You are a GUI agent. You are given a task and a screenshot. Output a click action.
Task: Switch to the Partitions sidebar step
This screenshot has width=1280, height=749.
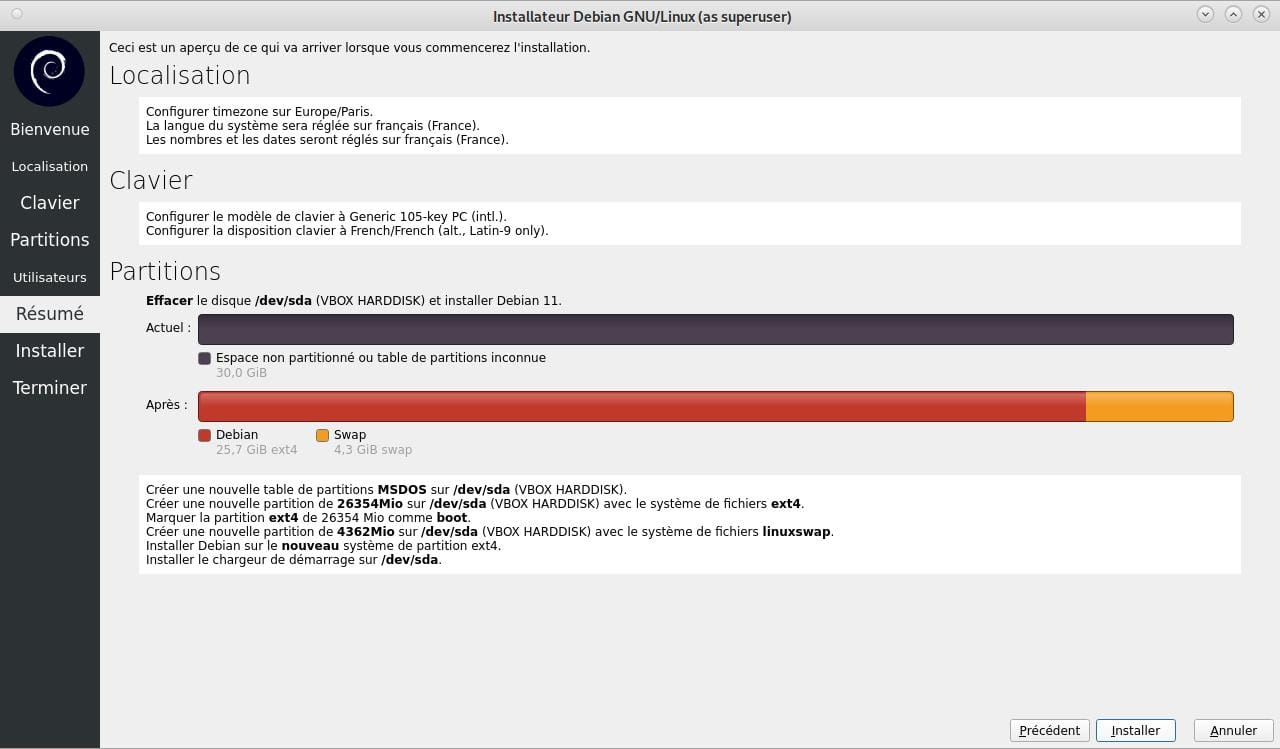(x=50, y=240)
